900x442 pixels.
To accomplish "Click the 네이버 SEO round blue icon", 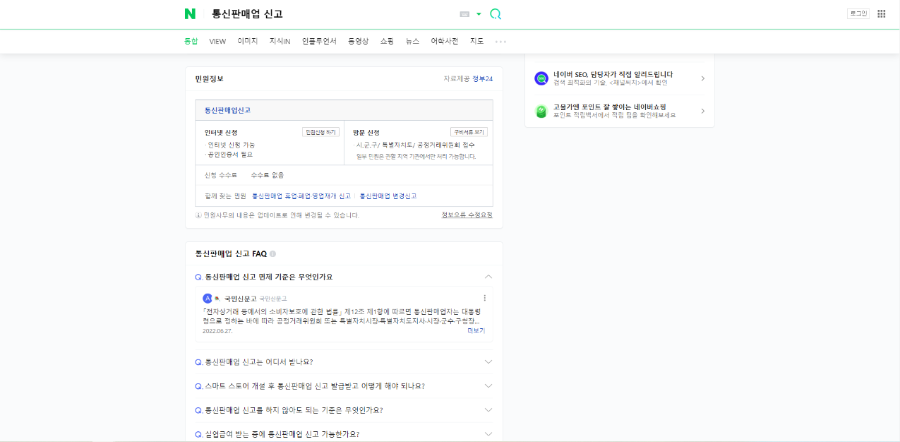I will click(x=541, y=79).
